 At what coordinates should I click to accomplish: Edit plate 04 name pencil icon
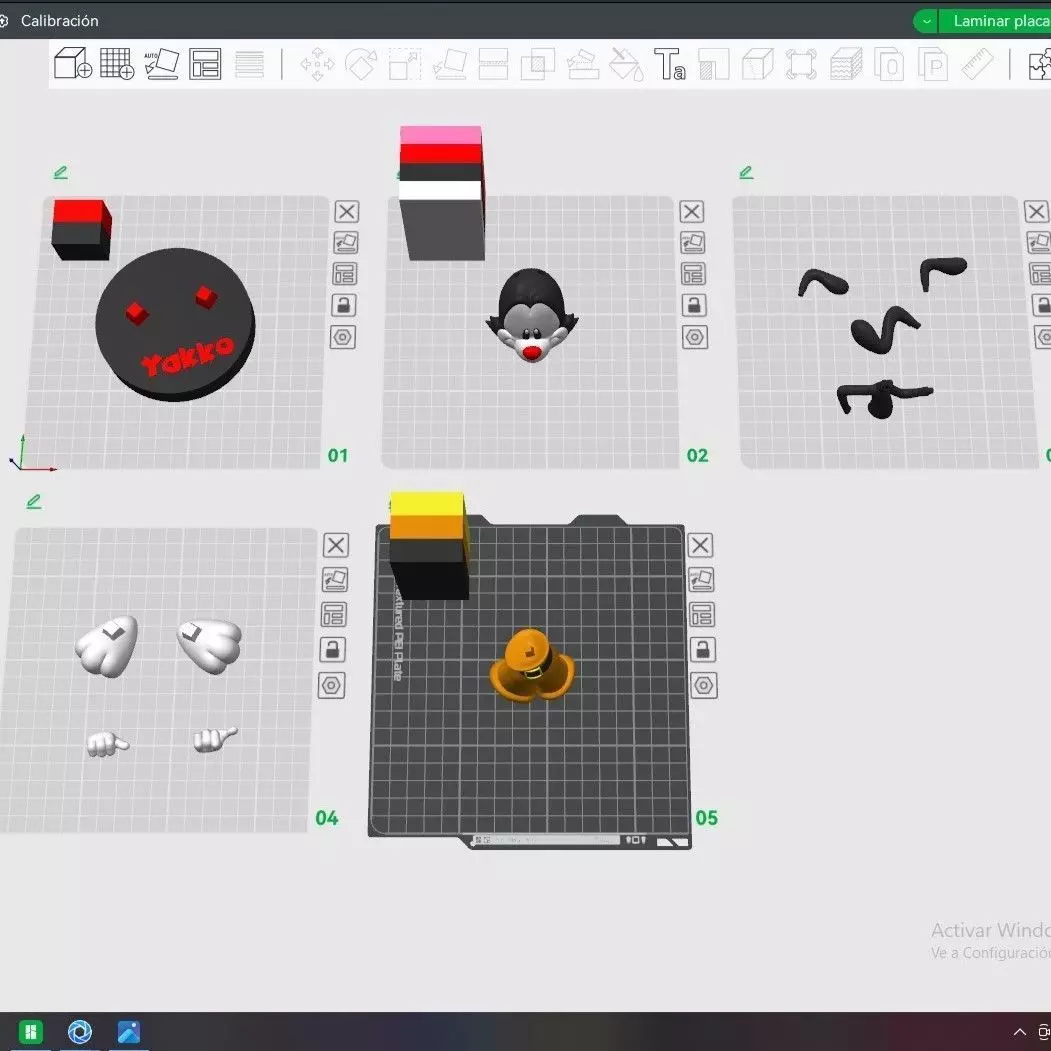[34, 501]
